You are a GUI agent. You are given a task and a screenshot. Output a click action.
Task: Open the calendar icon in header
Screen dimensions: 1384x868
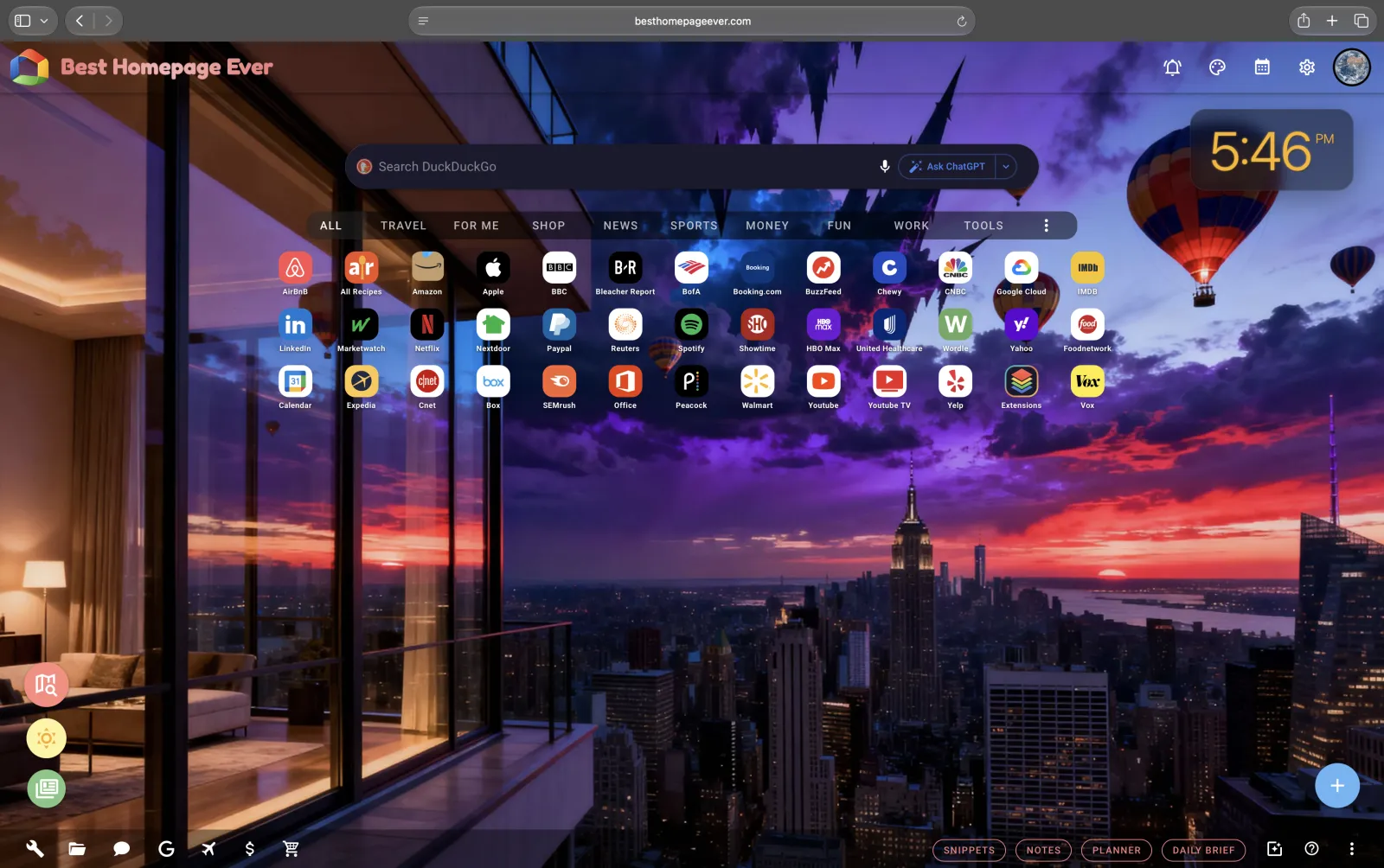click(1262, 67)
